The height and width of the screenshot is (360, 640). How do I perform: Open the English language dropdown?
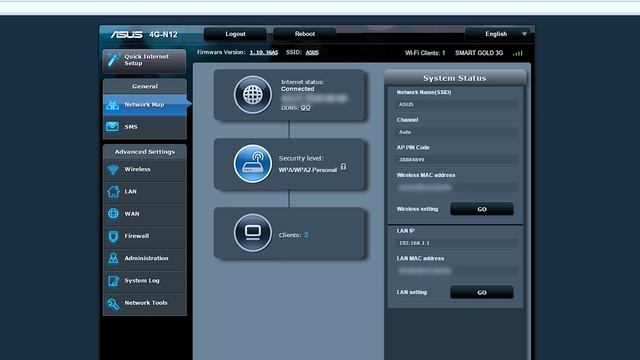tap(497, 34)
